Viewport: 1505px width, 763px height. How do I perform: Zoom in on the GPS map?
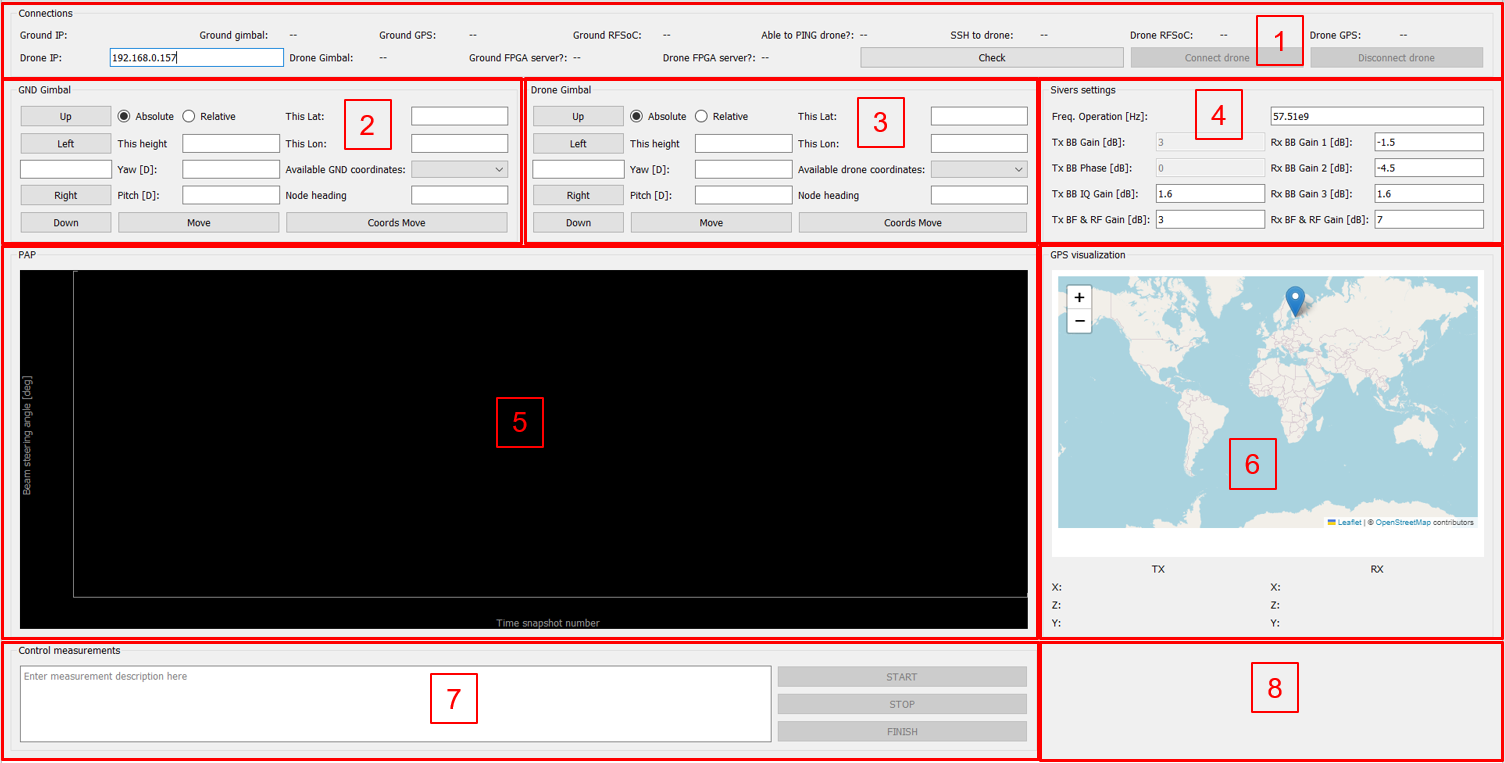coord(1079,297)
